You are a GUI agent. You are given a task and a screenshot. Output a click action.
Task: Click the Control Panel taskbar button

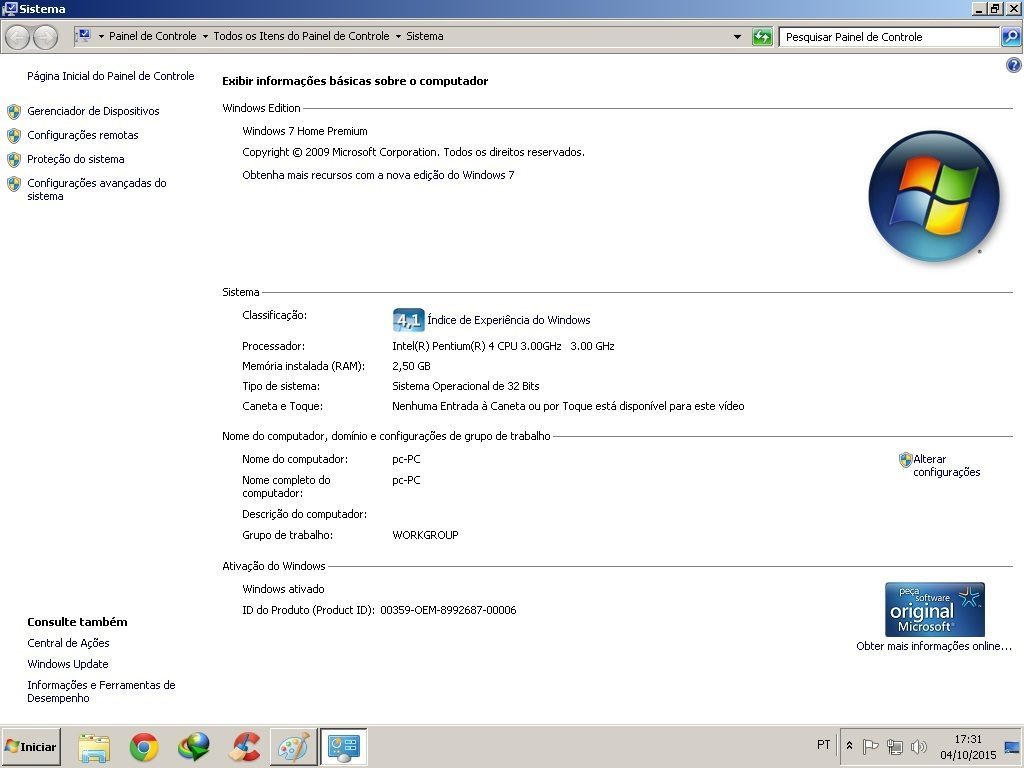click(x=344, y=746)
